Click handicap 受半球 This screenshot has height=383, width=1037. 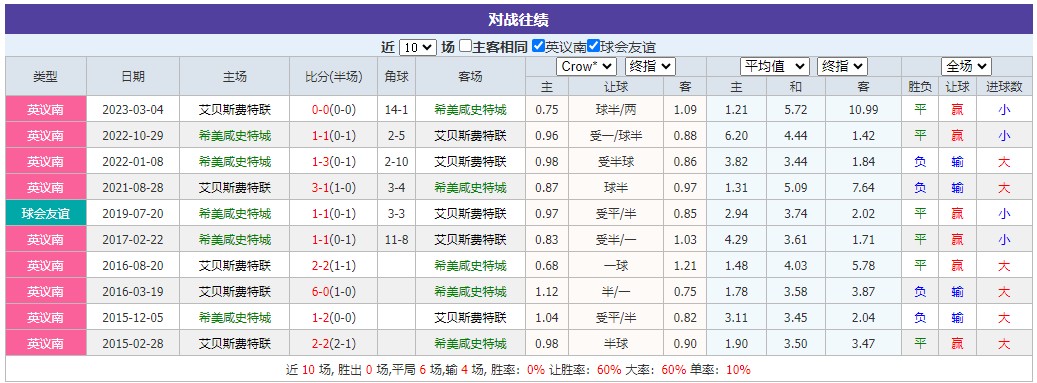616,161
